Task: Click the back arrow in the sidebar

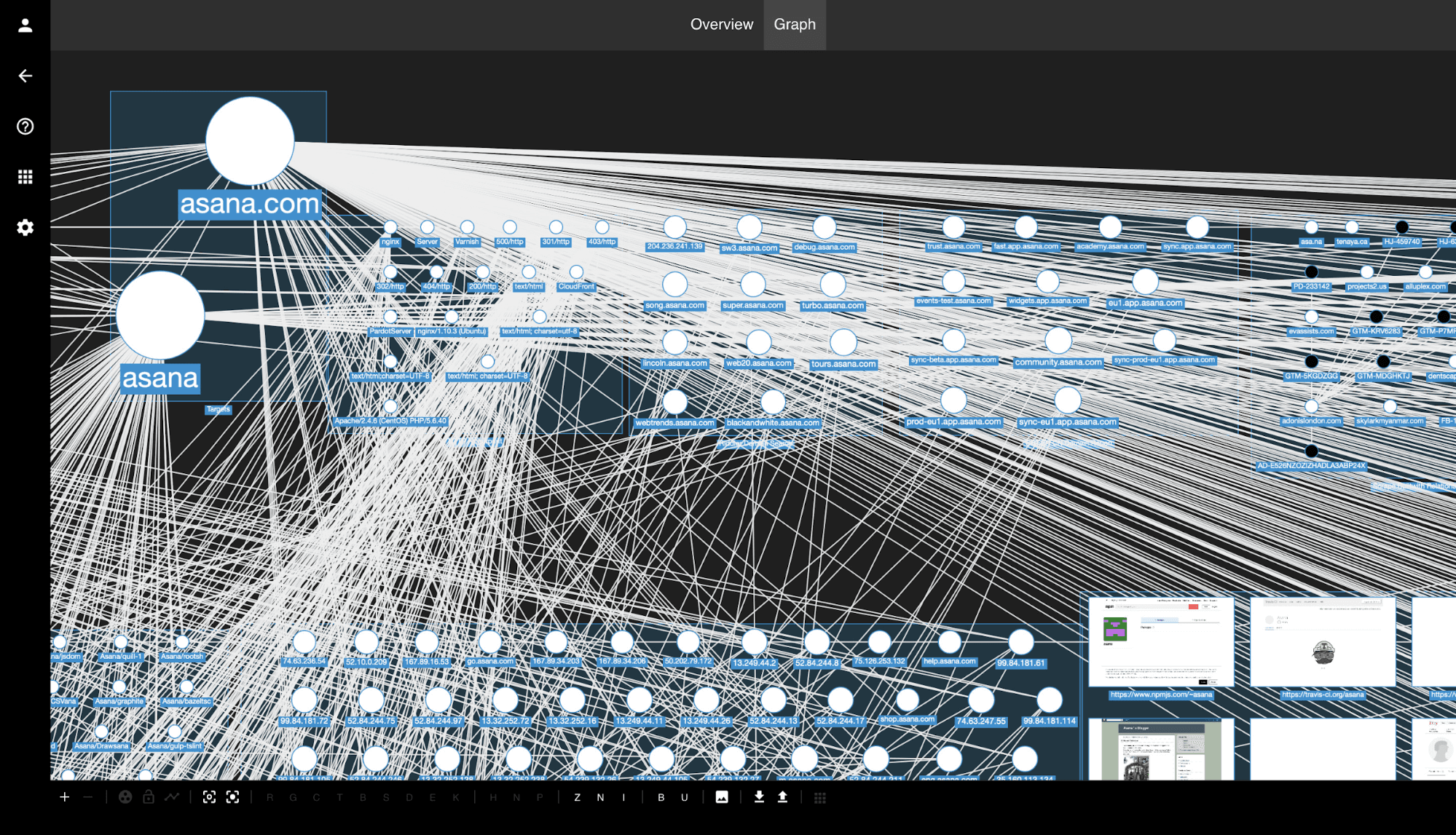Action: point(25,76)
